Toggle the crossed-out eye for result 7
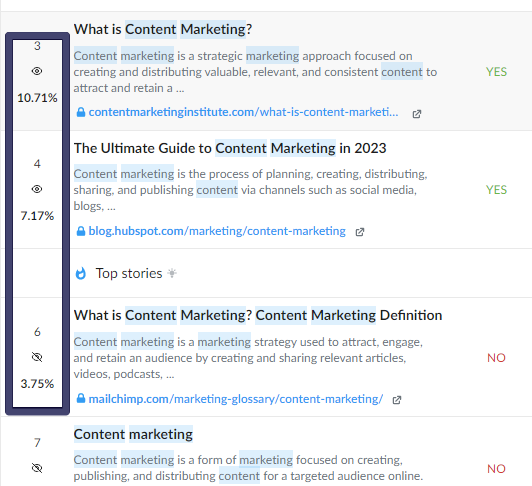 [x=37, y=468]
